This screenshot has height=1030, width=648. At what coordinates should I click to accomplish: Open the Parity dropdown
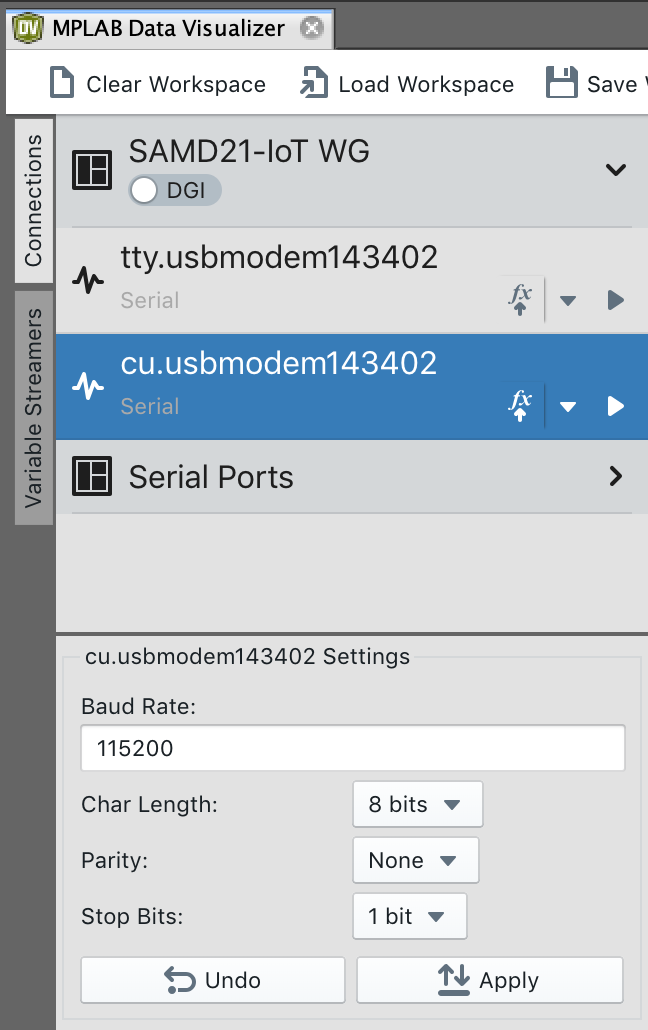[x=415, y=860]
